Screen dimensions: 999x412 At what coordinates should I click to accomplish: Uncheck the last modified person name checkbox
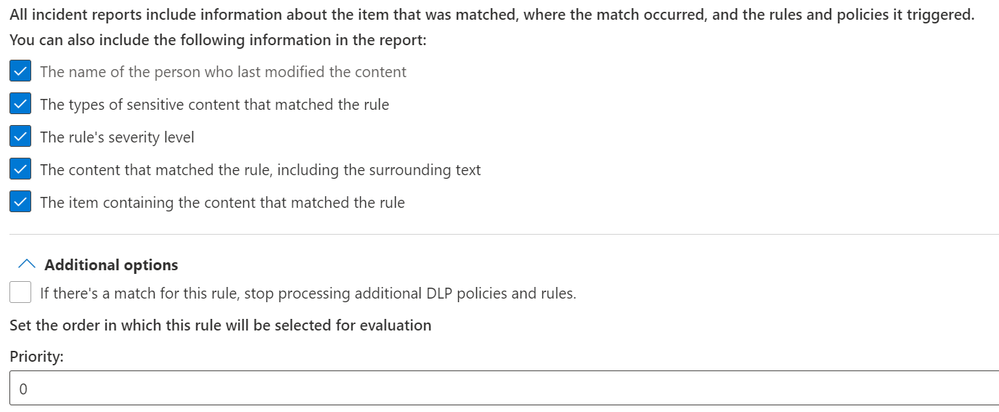coord(20,72)
